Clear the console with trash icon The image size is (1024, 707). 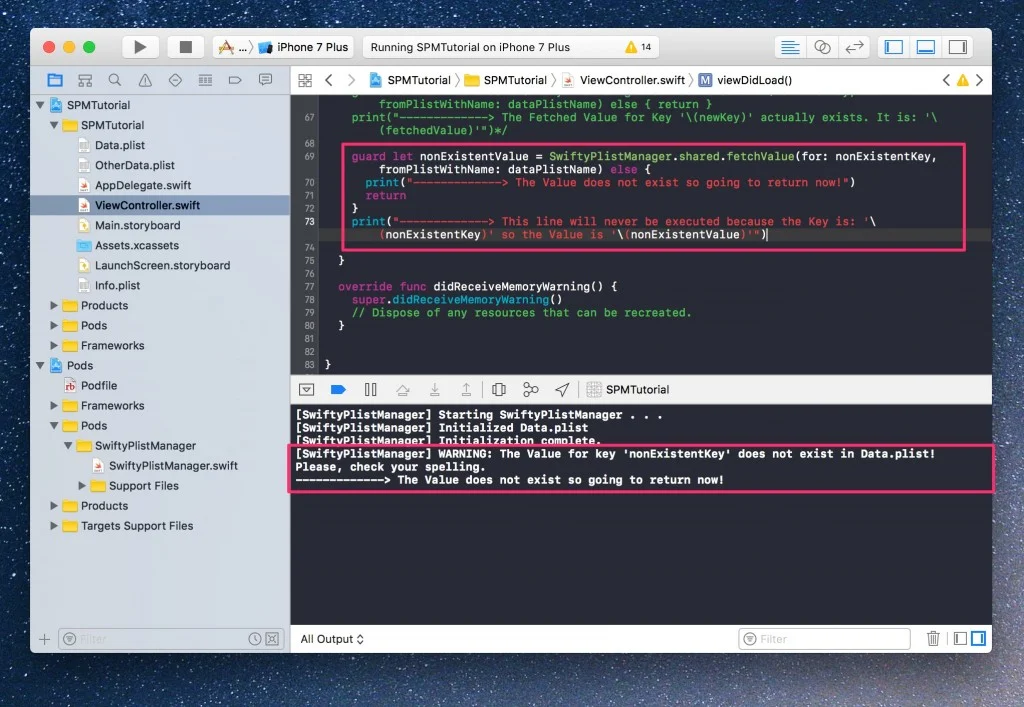point(933,639)
